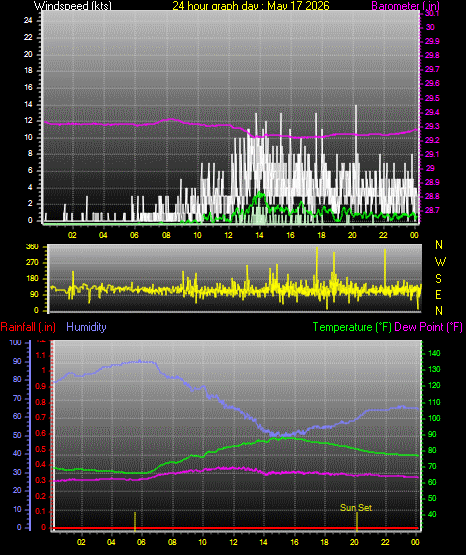Screen dimensions: 466x555
Task: Click the 1.1 rainfall scale value
Action: (x=41, y=355)
